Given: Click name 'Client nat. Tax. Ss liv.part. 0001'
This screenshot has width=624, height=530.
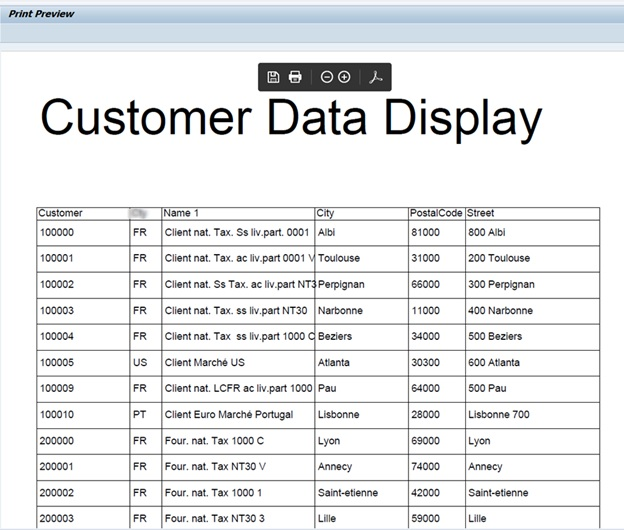Looking at the screenshot, I should [x=237, y=232].
